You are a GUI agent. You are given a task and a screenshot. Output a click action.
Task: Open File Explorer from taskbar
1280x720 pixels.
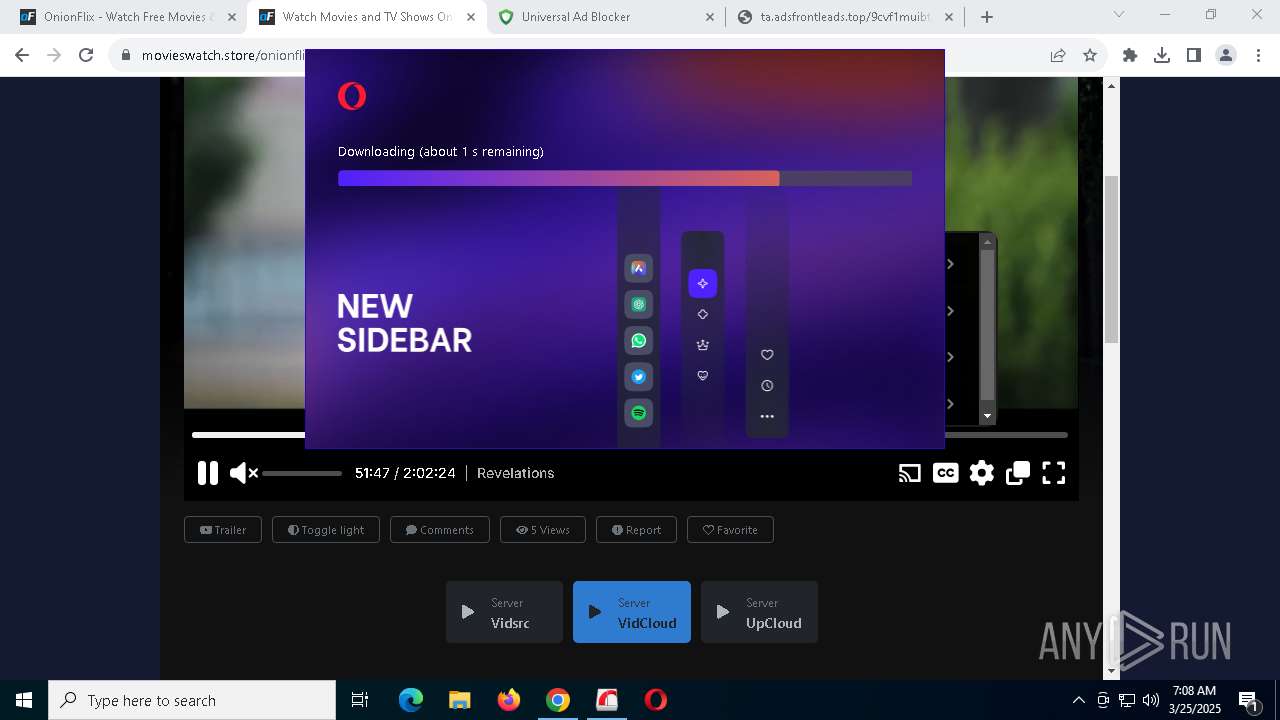[460, 700]
